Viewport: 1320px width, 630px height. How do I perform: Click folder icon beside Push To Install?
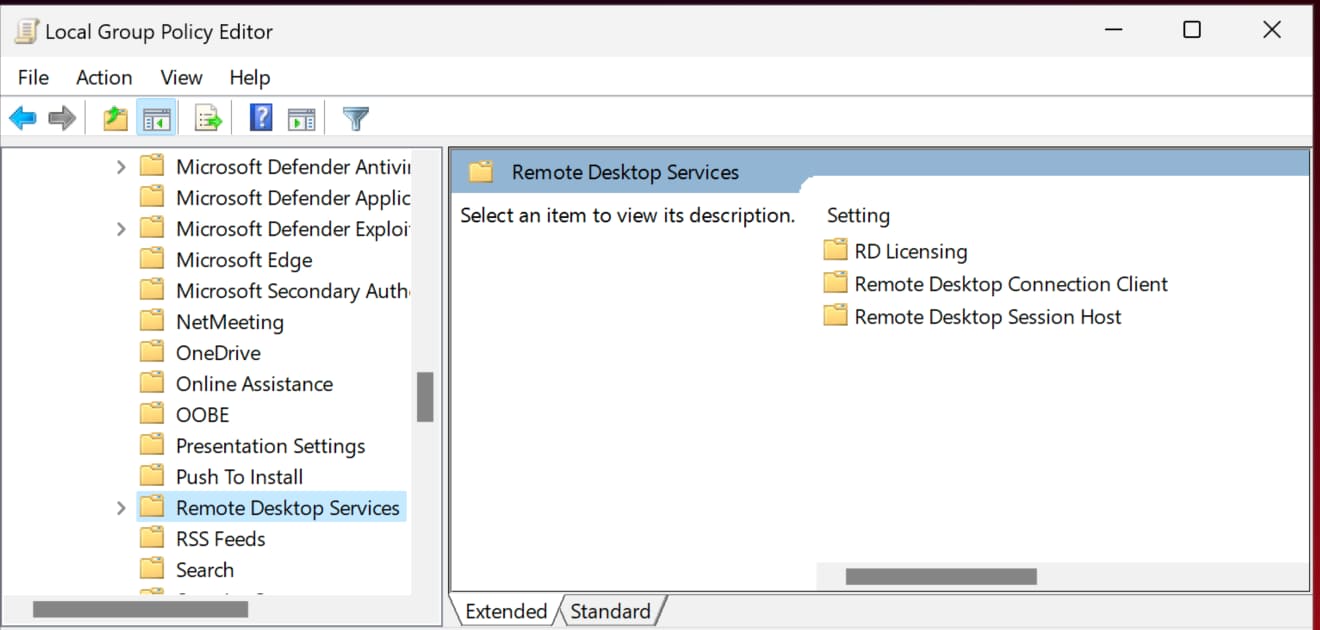pos(152,476)
